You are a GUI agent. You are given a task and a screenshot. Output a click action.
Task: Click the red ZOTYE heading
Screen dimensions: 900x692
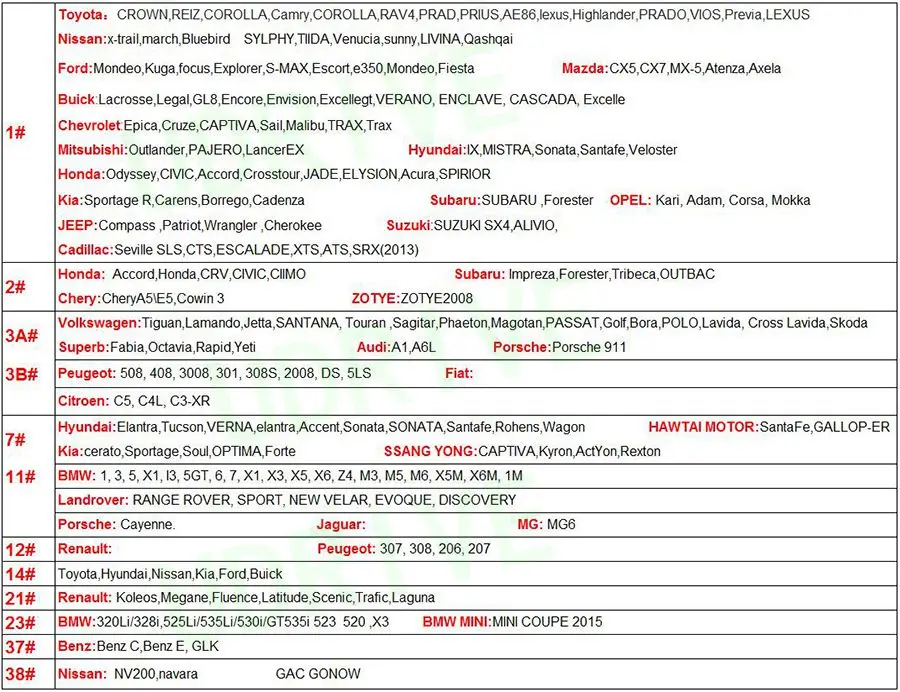[375, 298]
